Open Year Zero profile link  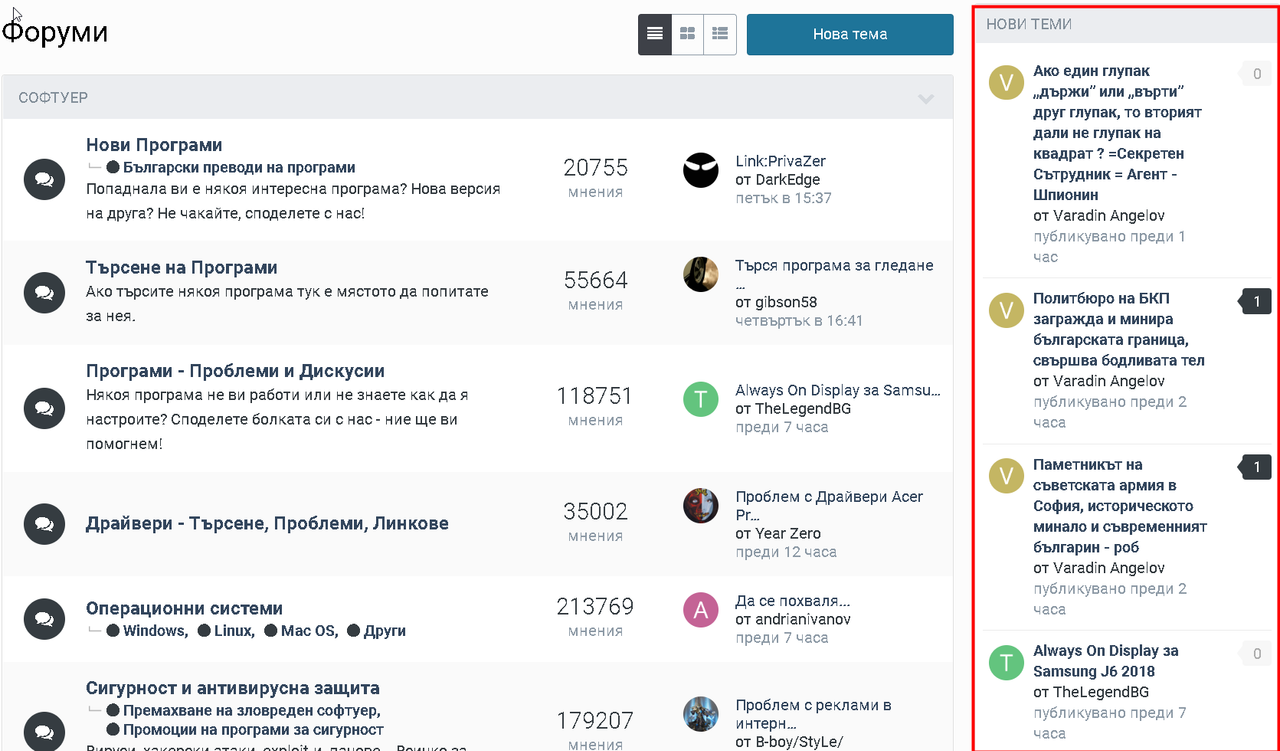787,534
